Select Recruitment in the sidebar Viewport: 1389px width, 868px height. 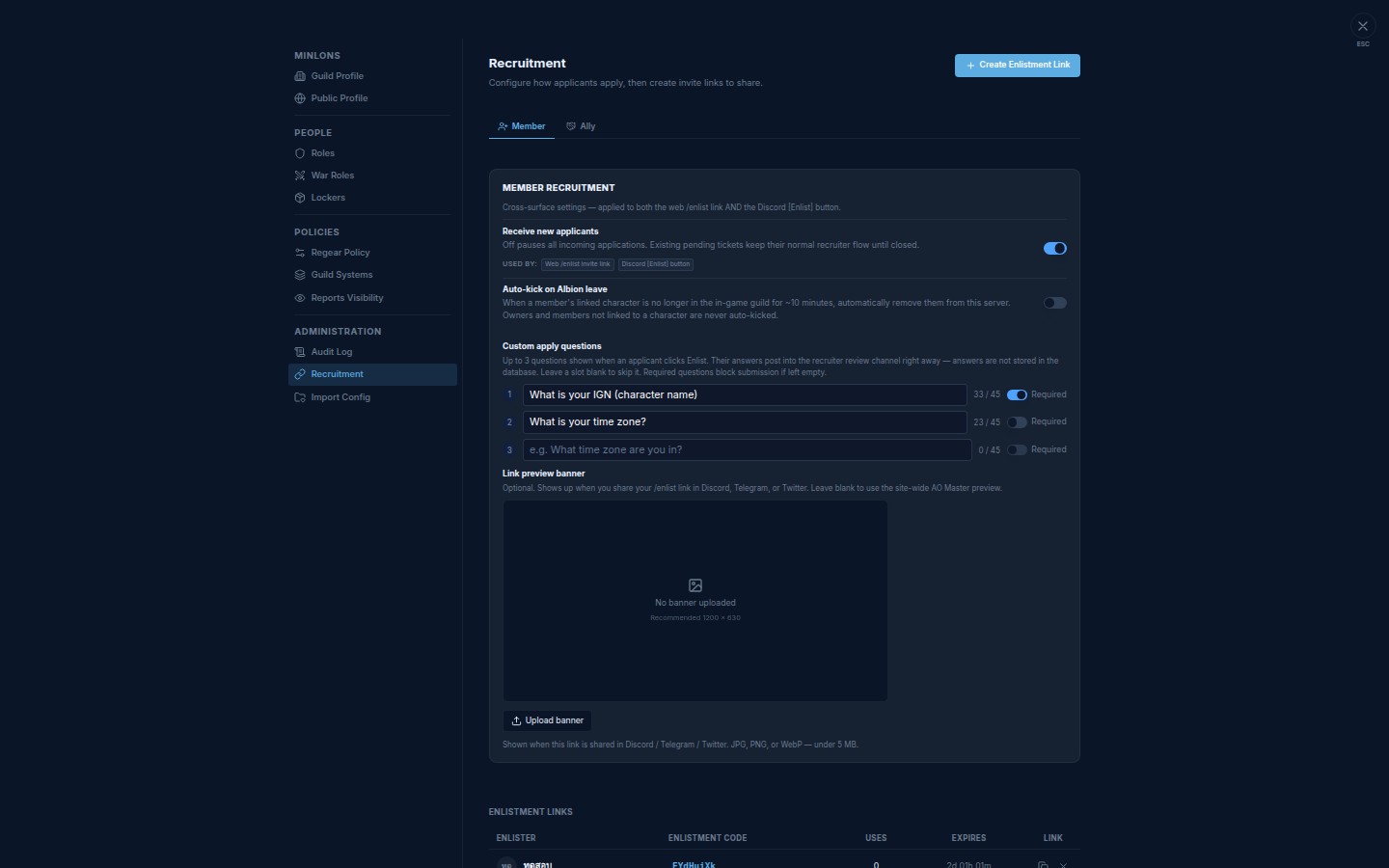[372, 374]
